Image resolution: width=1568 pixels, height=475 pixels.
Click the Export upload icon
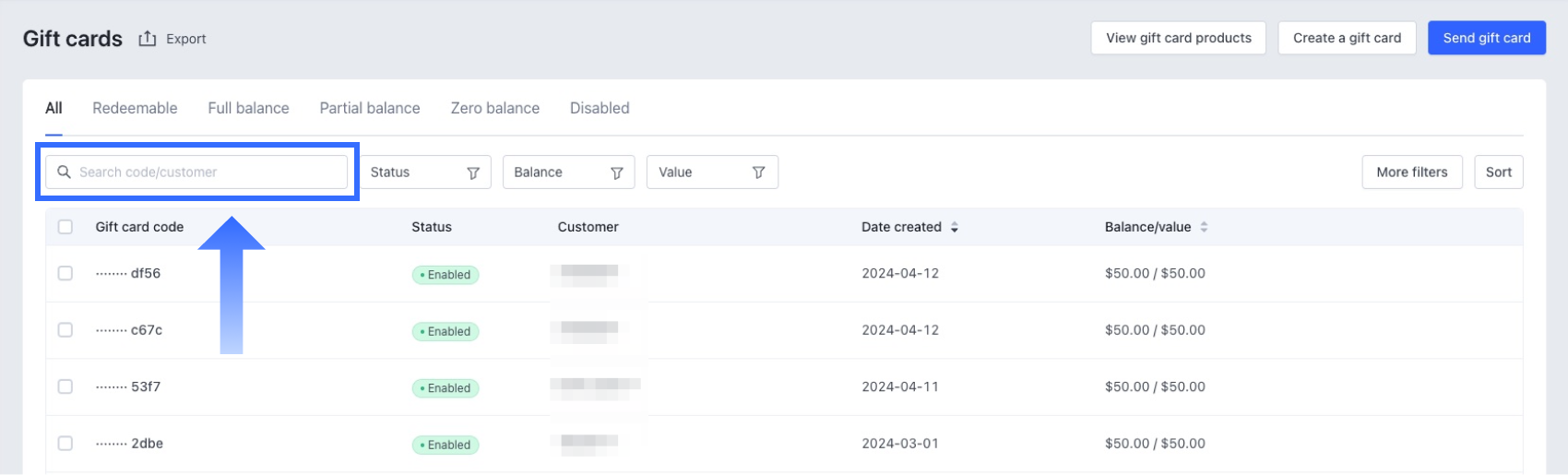pos(148,39)
